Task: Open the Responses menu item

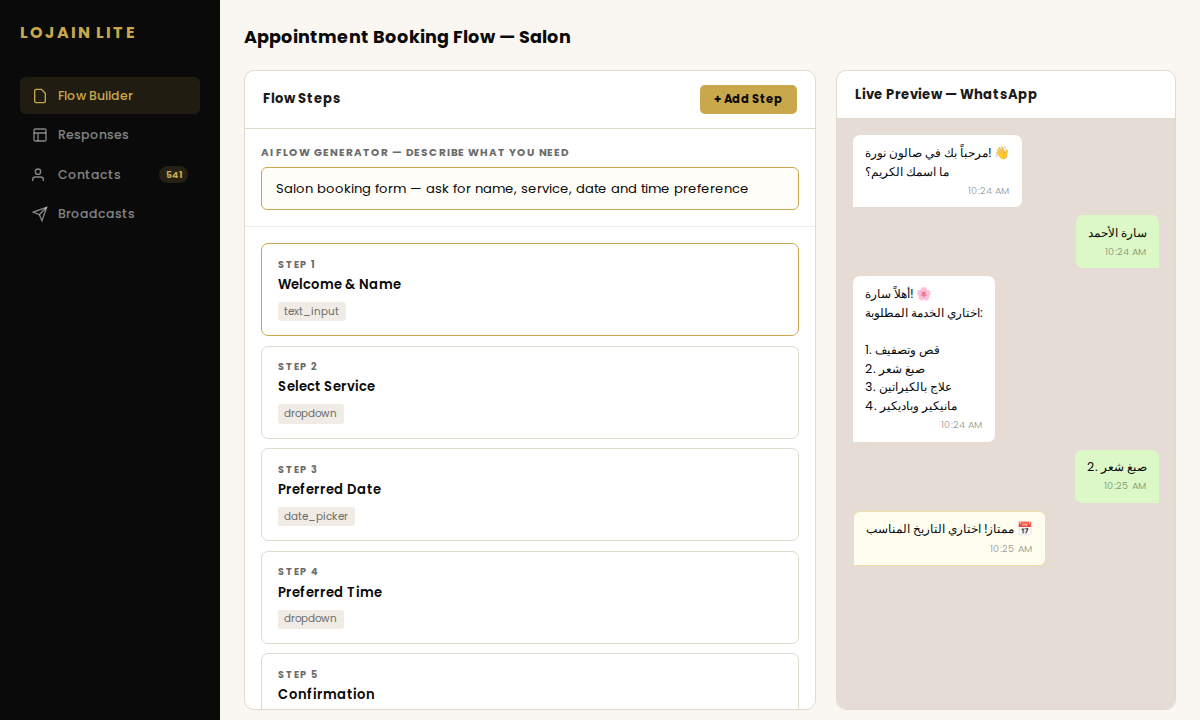Action: [x=93, y=135]
